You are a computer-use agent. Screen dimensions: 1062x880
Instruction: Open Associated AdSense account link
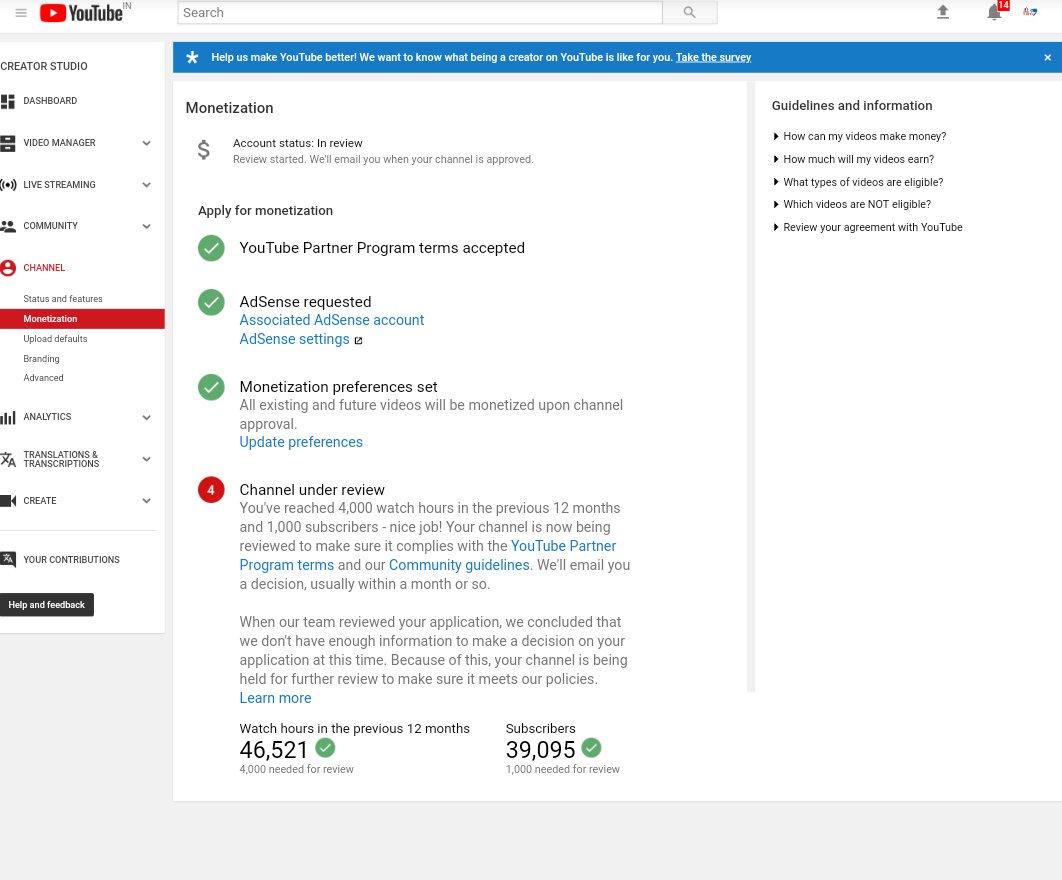332,320
